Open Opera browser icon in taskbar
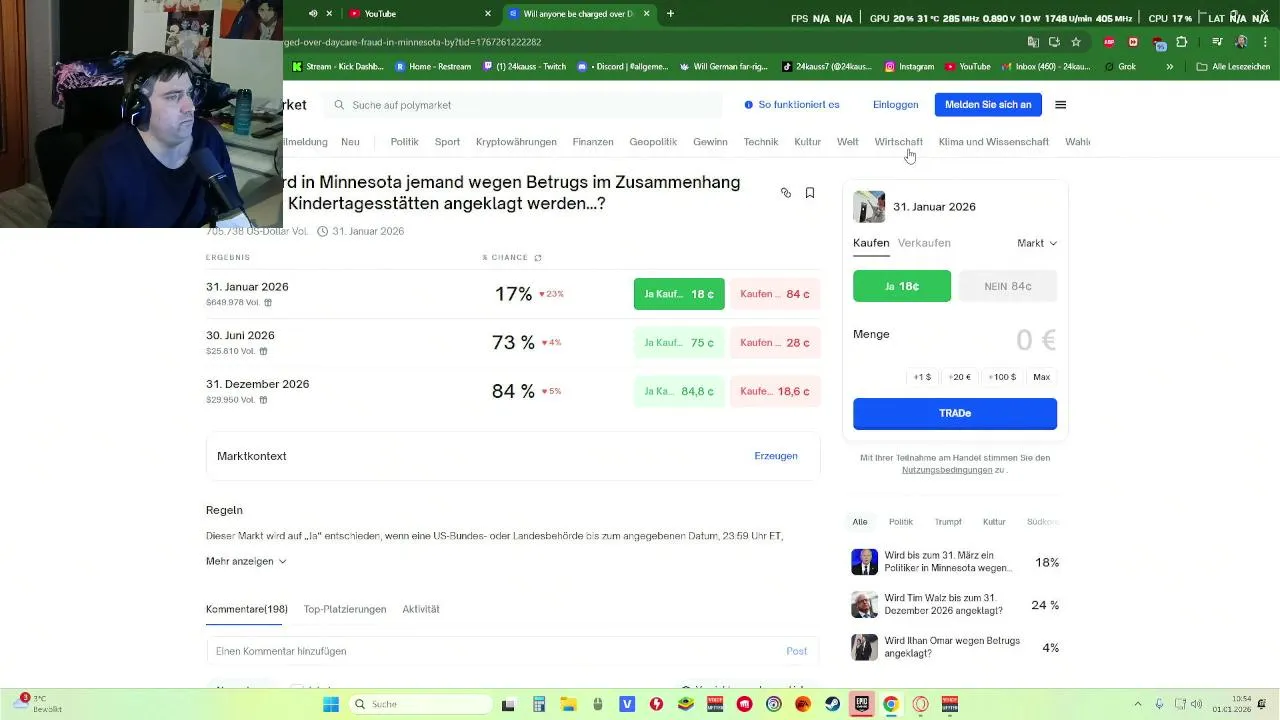The width and height of the screenshot is (1280, 720). coord(920,704)
